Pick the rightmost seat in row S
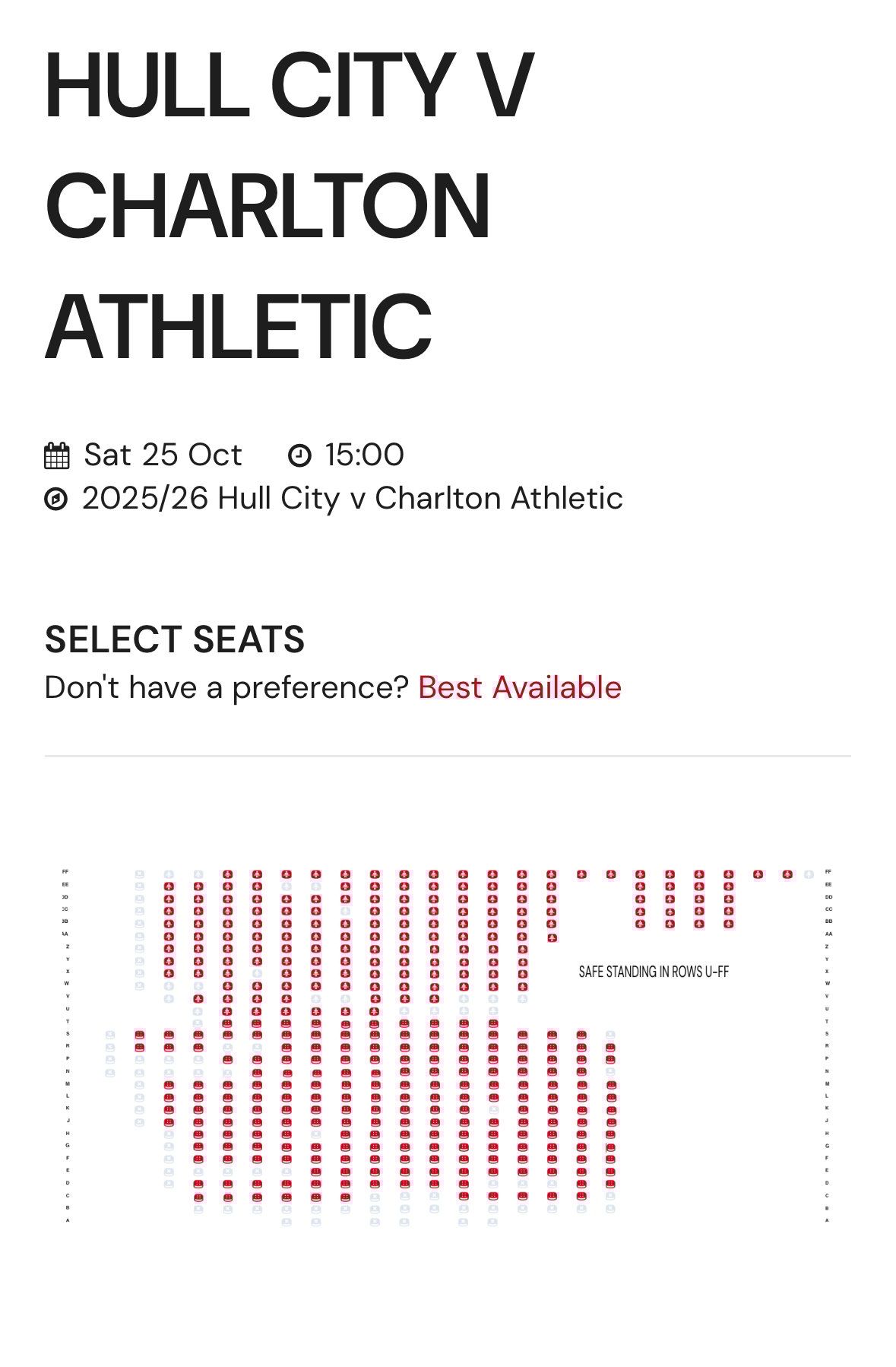896x1367 pixels. [610, 1035]
